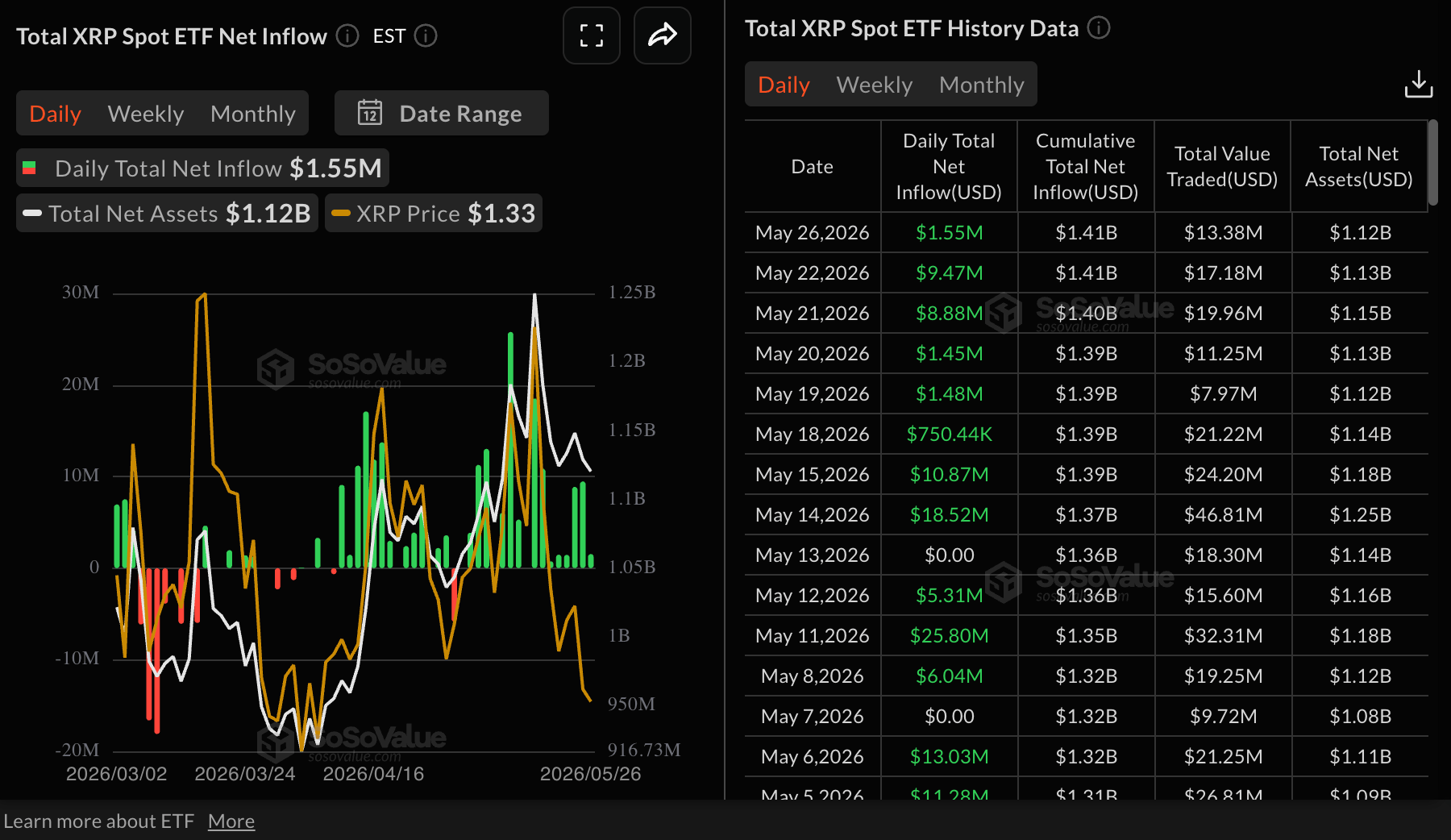The height and width of the screenshot is (840, 1451).
Task: Select the May 15,2026 row date
Action: coord(813,474)
